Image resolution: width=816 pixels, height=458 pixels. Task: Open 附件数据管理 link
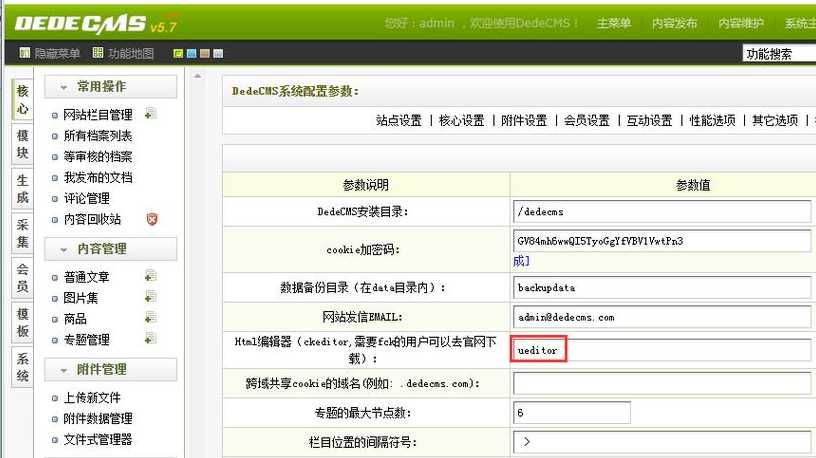click(98, 418)
